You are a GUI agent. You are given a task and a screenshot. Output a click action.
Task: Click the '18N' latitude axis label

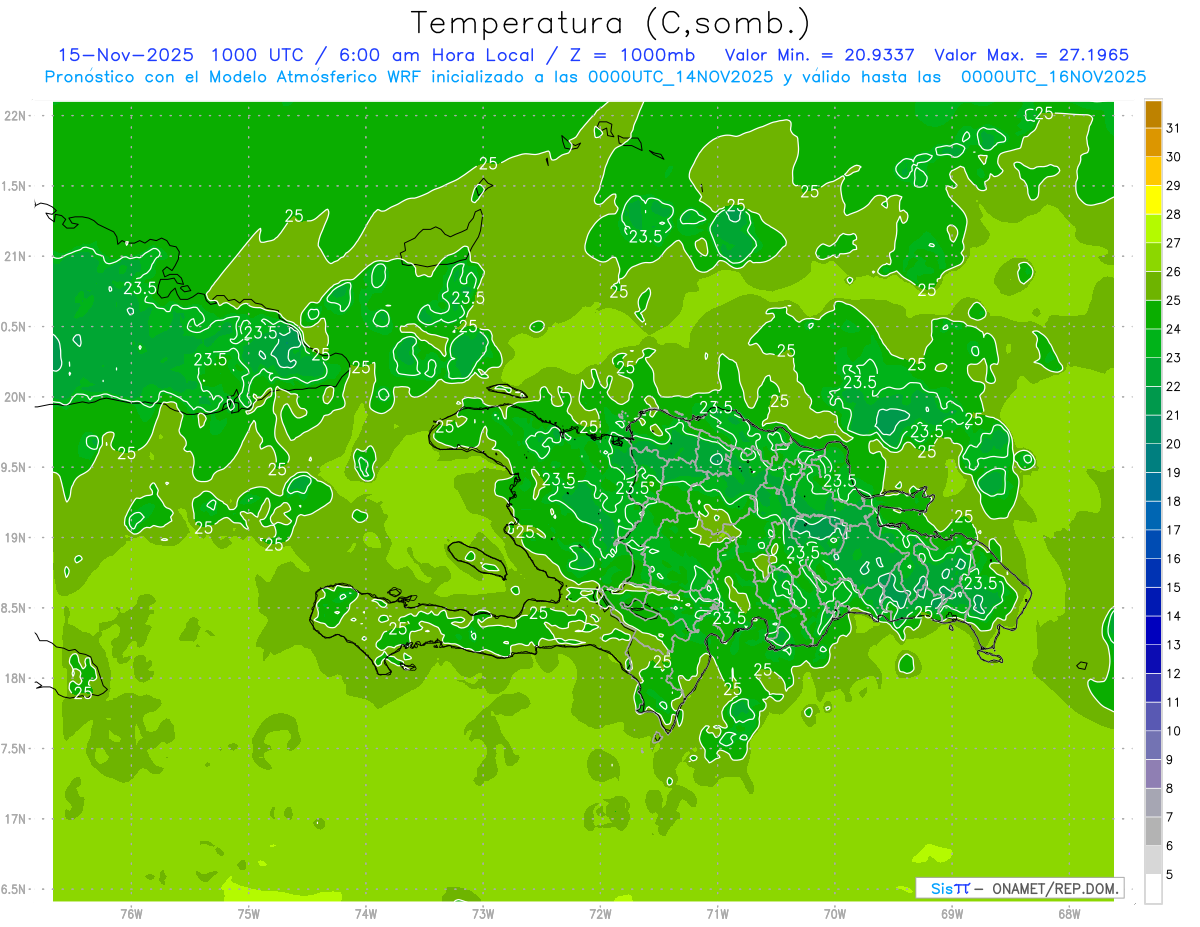coord(16,678)
